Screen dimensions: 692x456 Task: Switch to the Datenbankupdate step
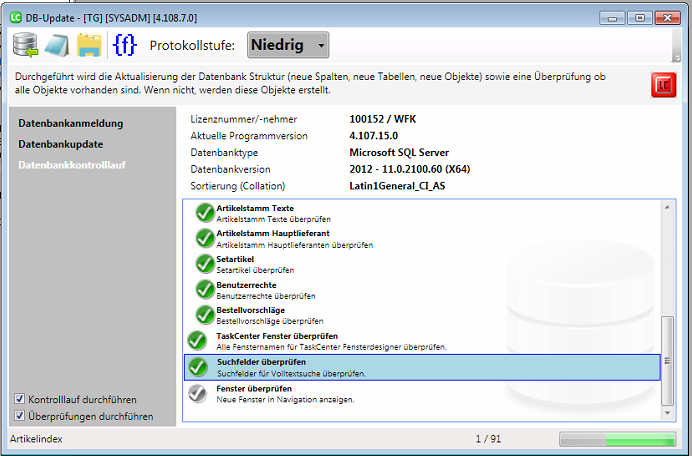pyautogui.click(x=61, y=144)
